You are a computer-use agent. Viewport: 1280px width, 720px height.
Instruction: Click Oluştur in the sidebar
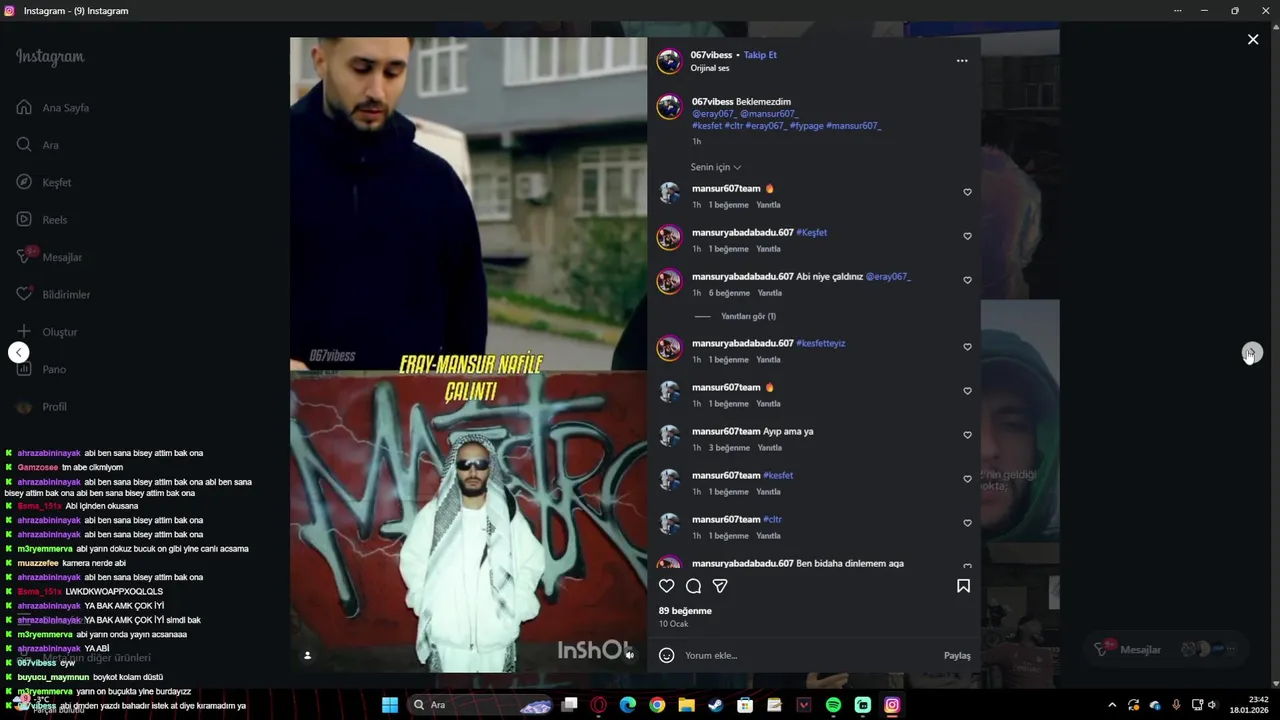pyautogui.click(x=47, y=332)
